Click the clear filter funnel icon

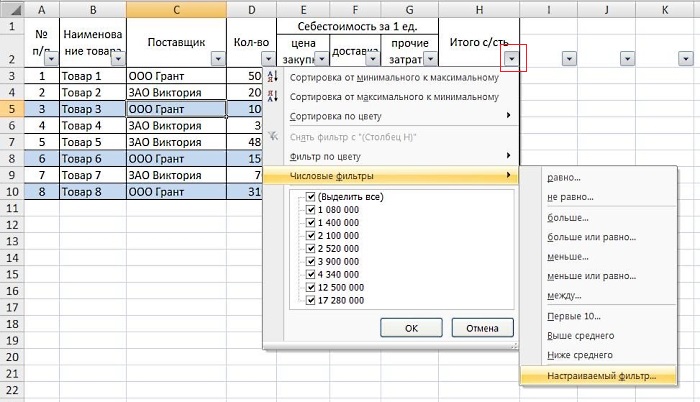[x=273, y=136]
